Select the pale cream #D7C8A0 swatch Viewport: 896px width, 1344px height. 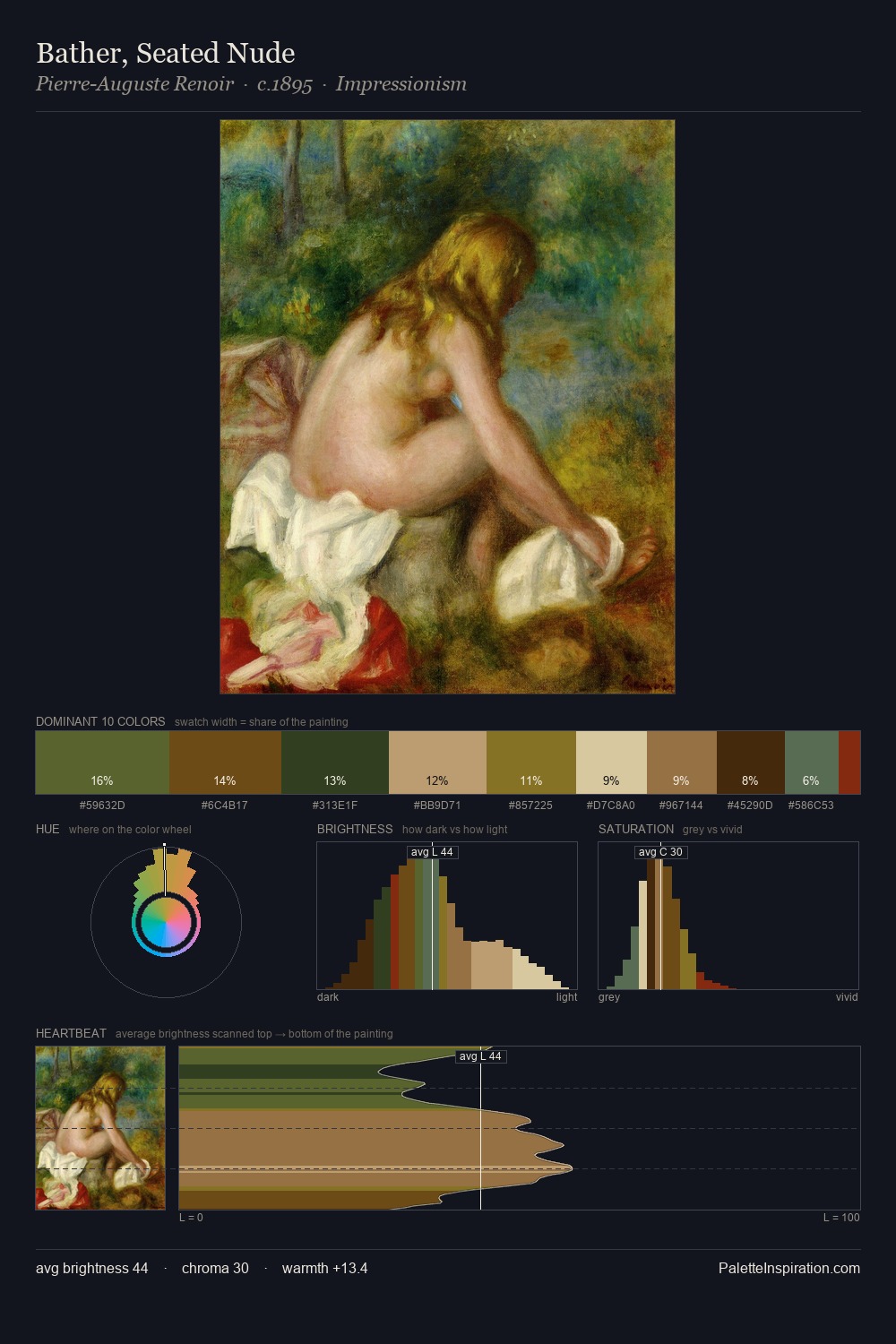pyautogui.click(x=611, y=762)
